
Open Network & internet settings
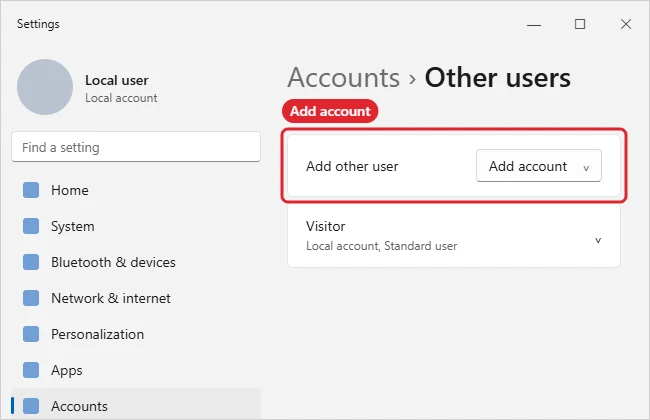click(136, 298)
